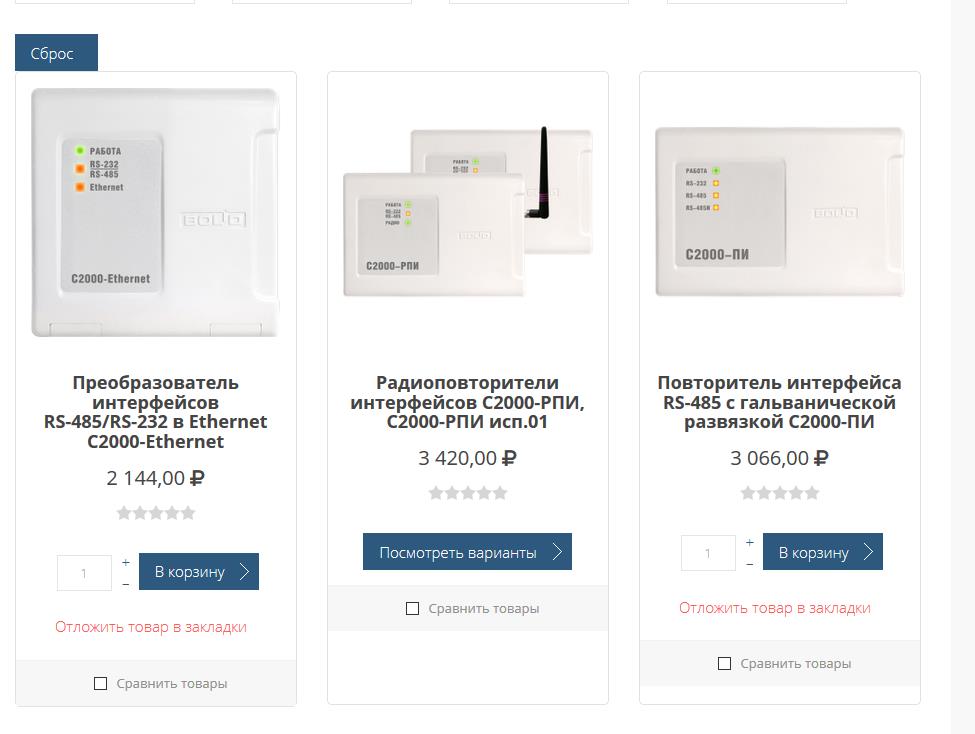This screenshot has width=975, height=734.
Task: Add С2000-ПИ to cart with В корзину
Action: click(823, 552)
